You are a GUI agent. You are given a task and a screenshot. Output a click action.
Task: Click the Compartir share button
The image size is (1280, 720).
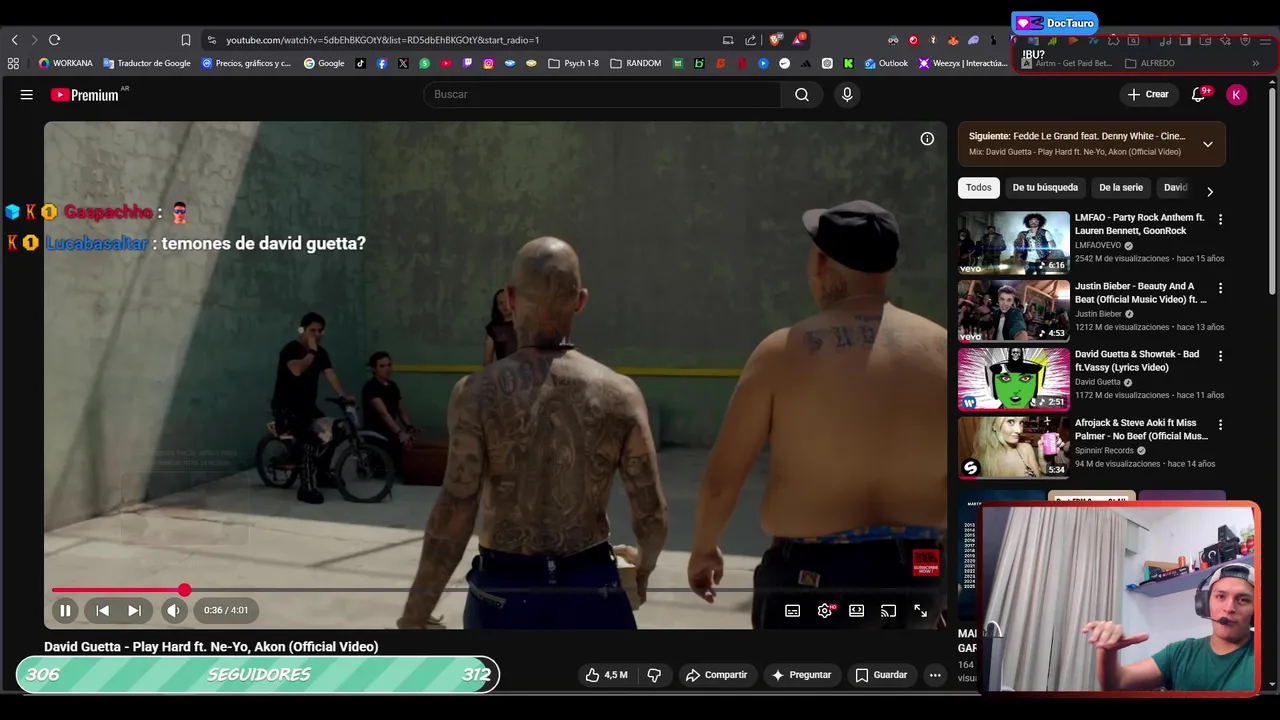pos(717,675)
